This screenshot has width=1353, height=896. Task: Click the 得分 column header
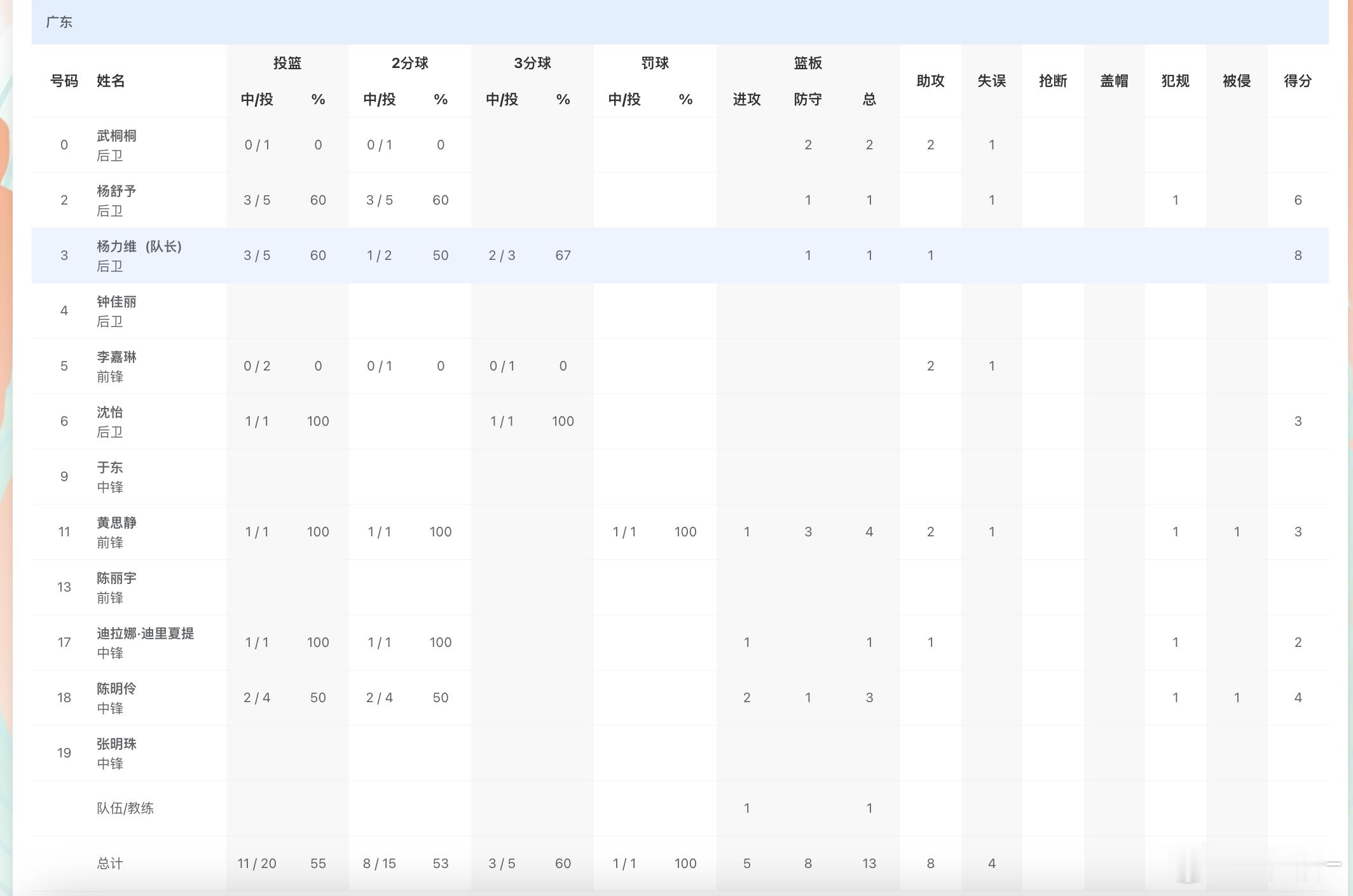pyautogui.click(x=1298, y=81)
